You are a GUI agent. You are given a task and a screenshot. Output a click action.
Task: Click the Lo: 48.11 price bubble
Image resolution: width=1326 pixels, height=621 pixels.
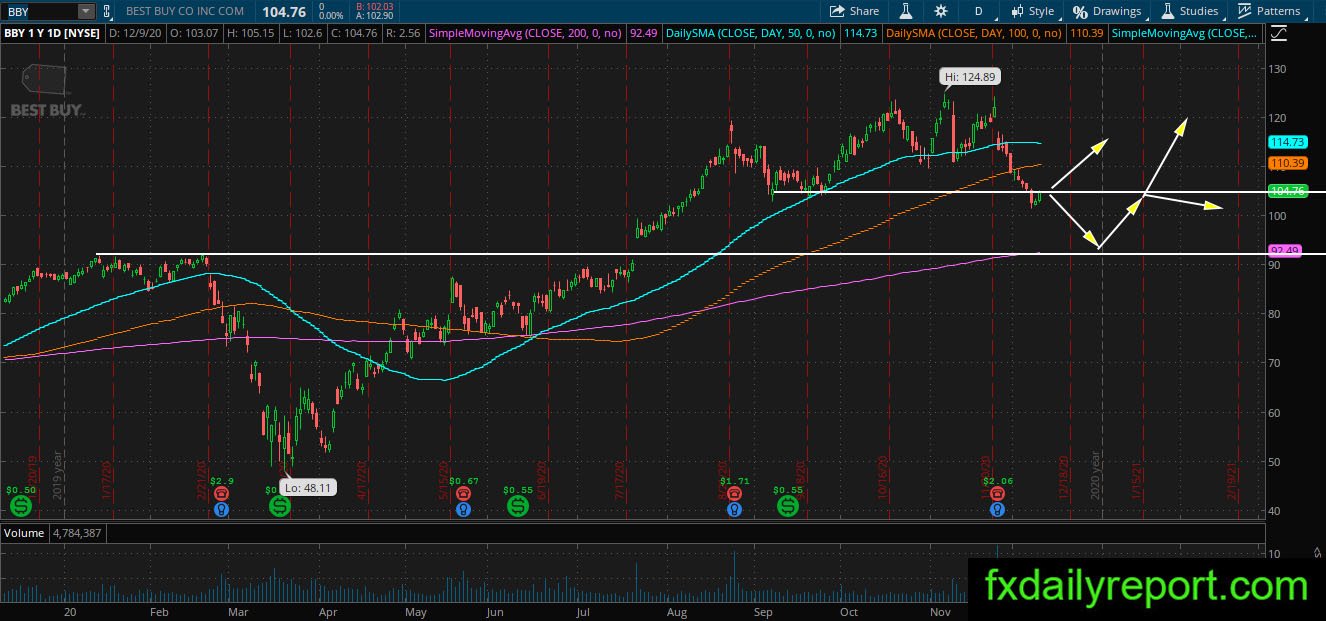coord(309,489)
